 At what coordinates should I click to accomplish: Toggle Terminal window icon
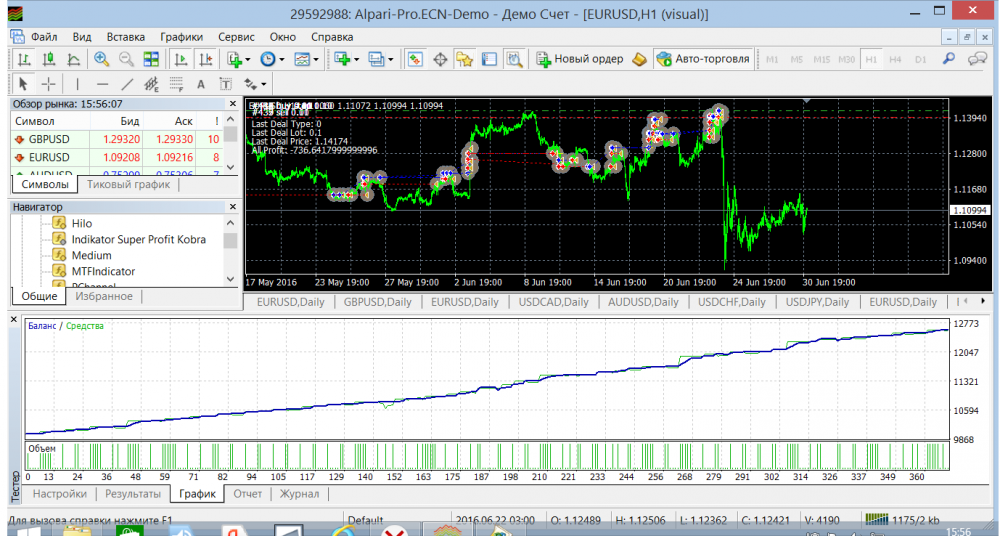(x=489, y=59)
